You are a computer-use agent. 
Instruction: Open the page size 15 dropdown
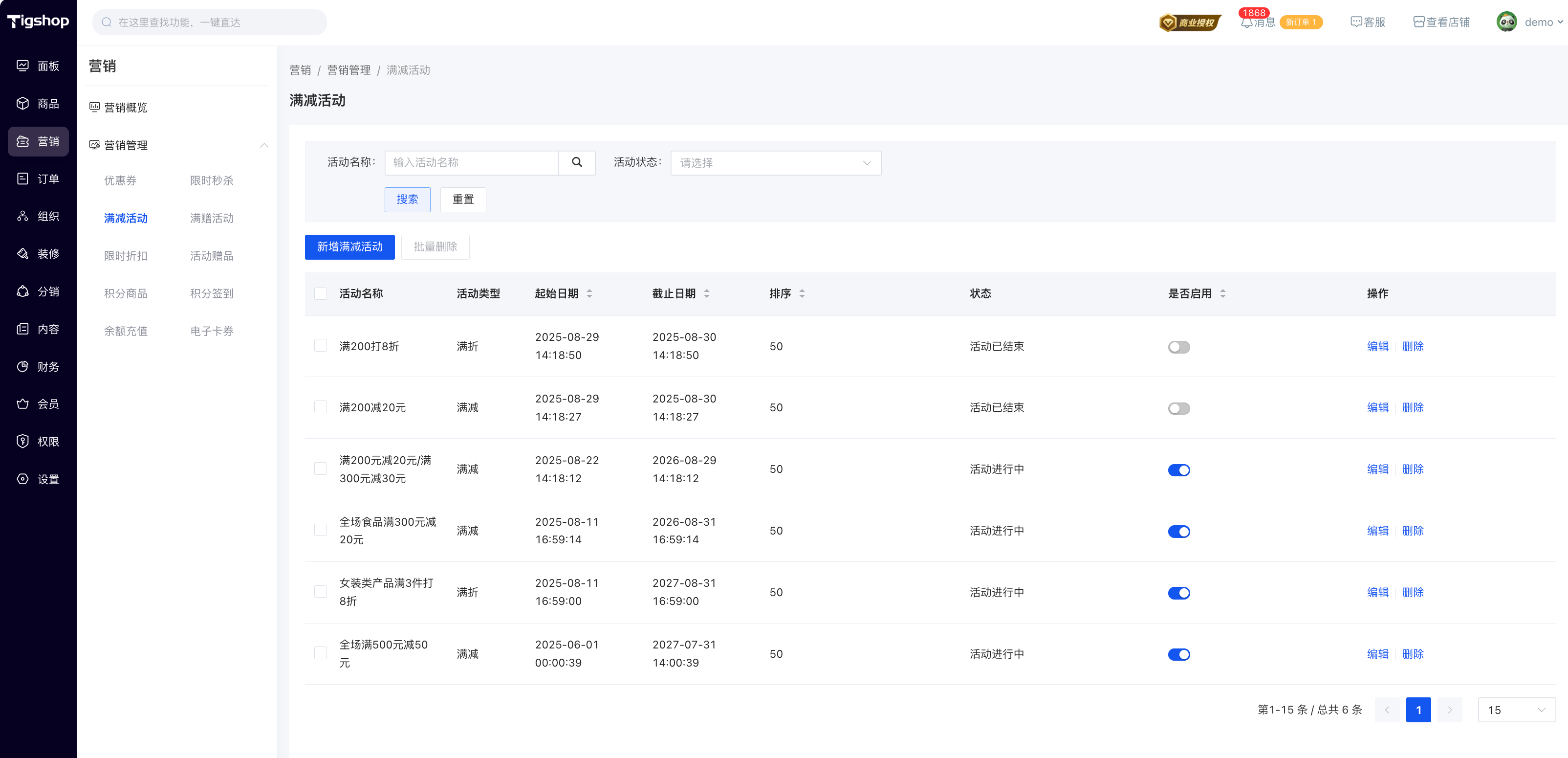1516,710
